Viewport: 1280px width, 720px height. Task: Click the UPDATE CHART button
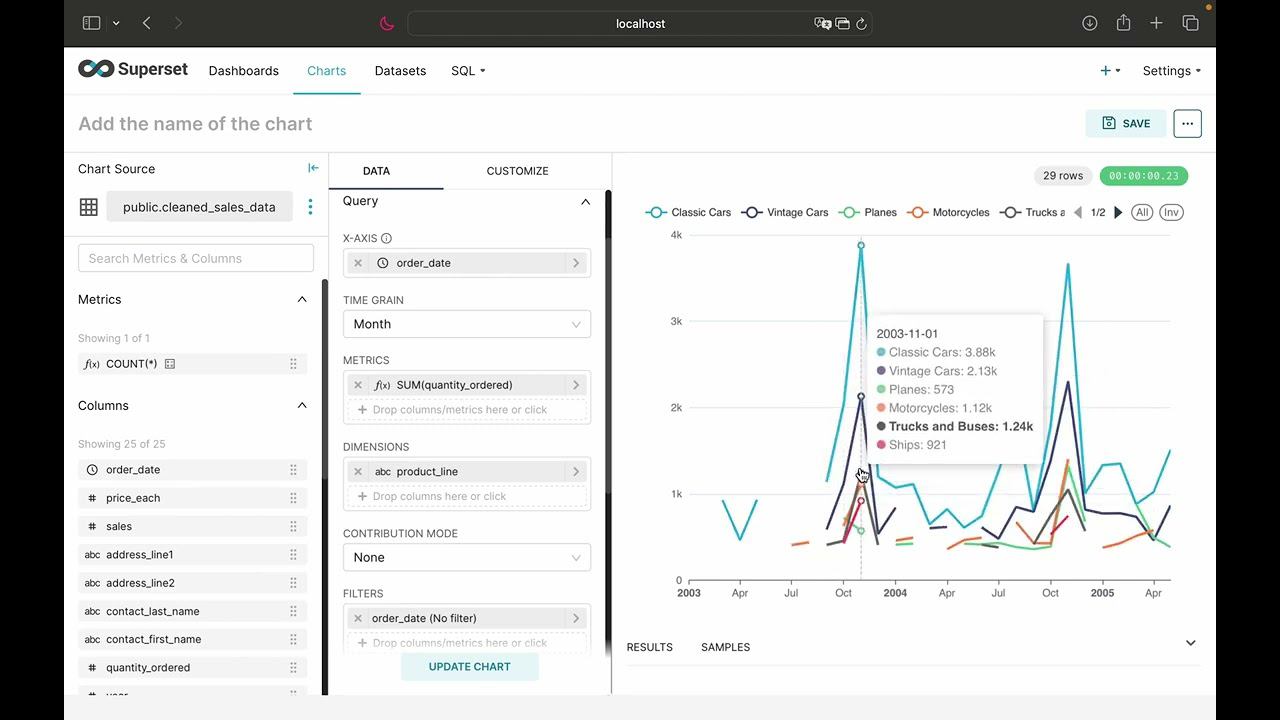click(469, 667)
